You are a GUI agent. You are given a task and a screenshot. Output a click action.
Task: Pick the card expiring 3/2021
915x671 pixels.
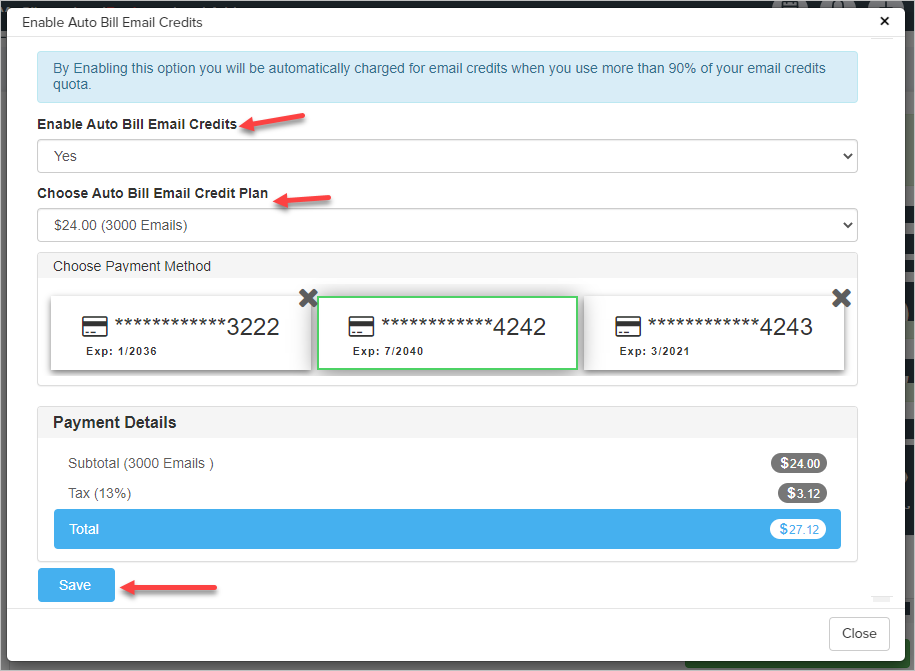pyautogui.click(x=713, y=333)
